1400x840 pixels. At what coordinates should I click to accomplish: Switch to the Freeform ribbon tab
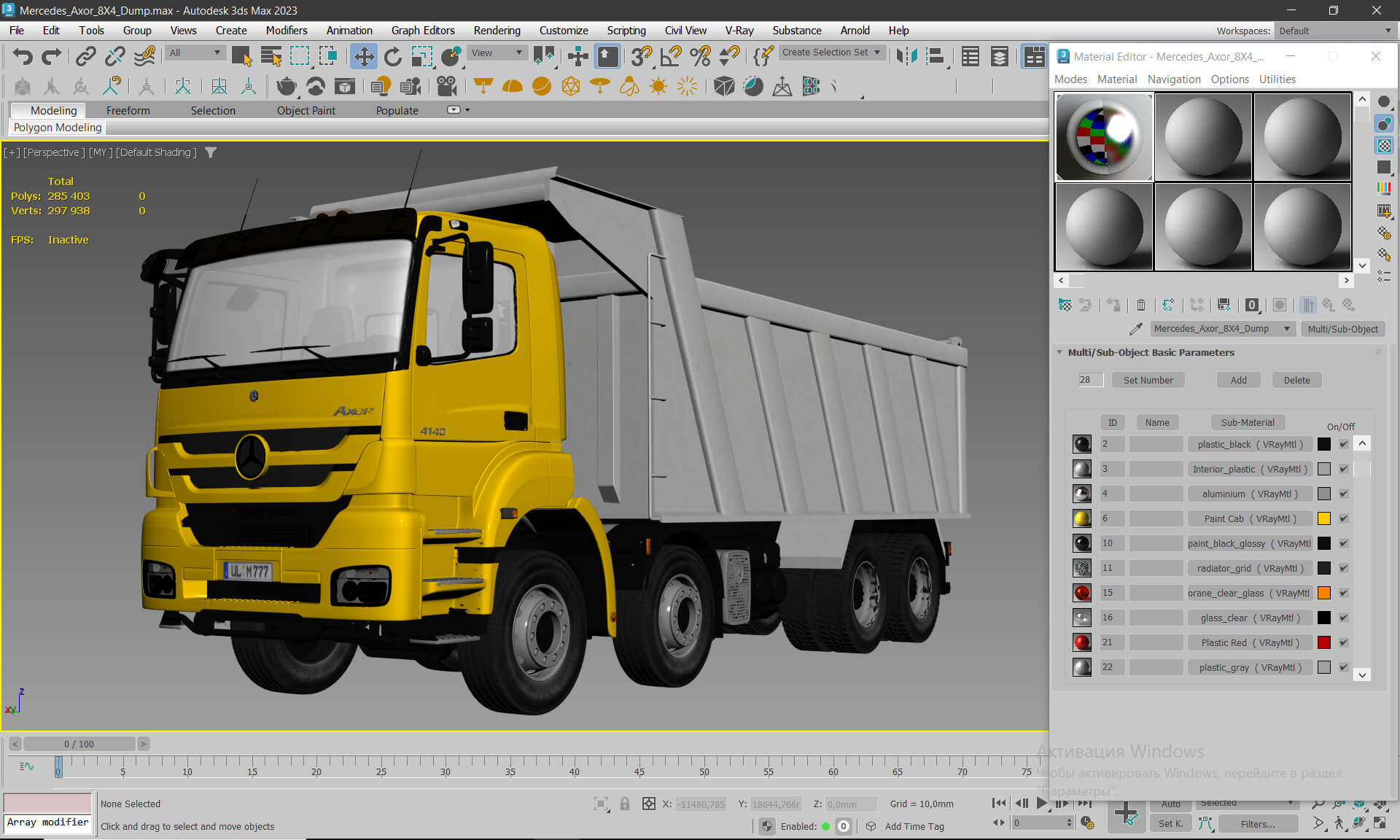point(128,110)
